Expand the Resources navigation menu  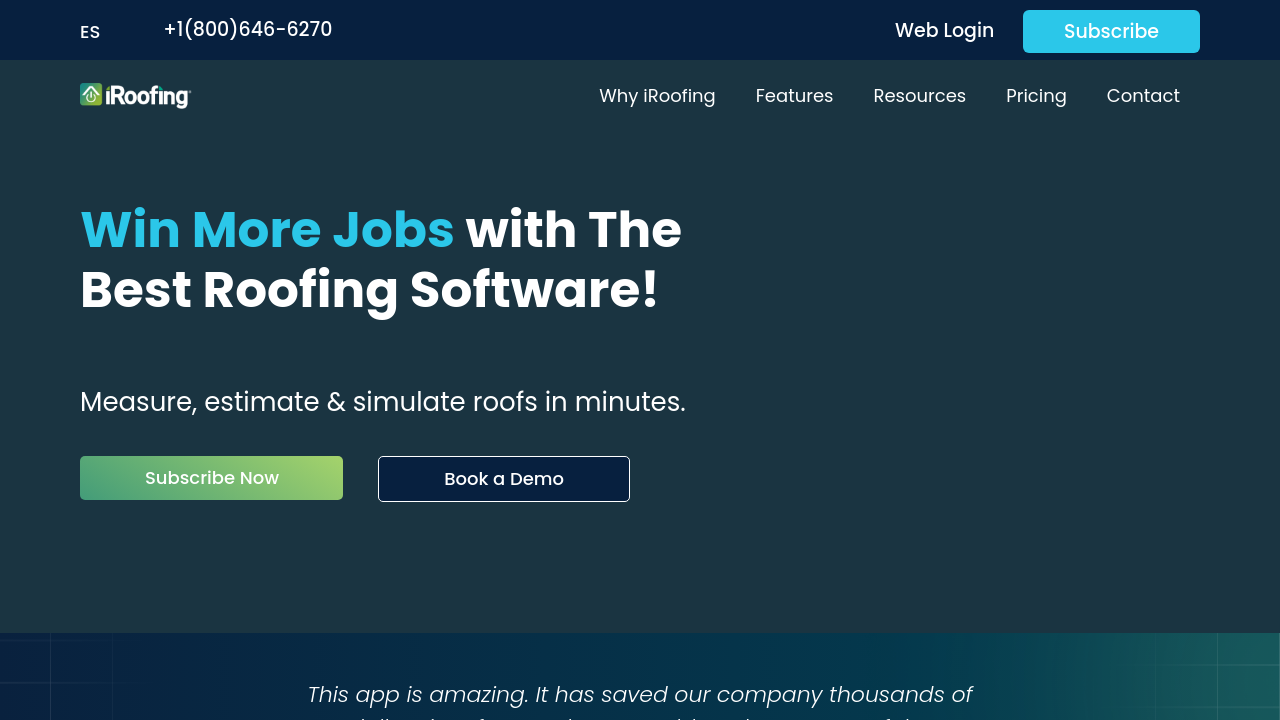tap(919, 96)
